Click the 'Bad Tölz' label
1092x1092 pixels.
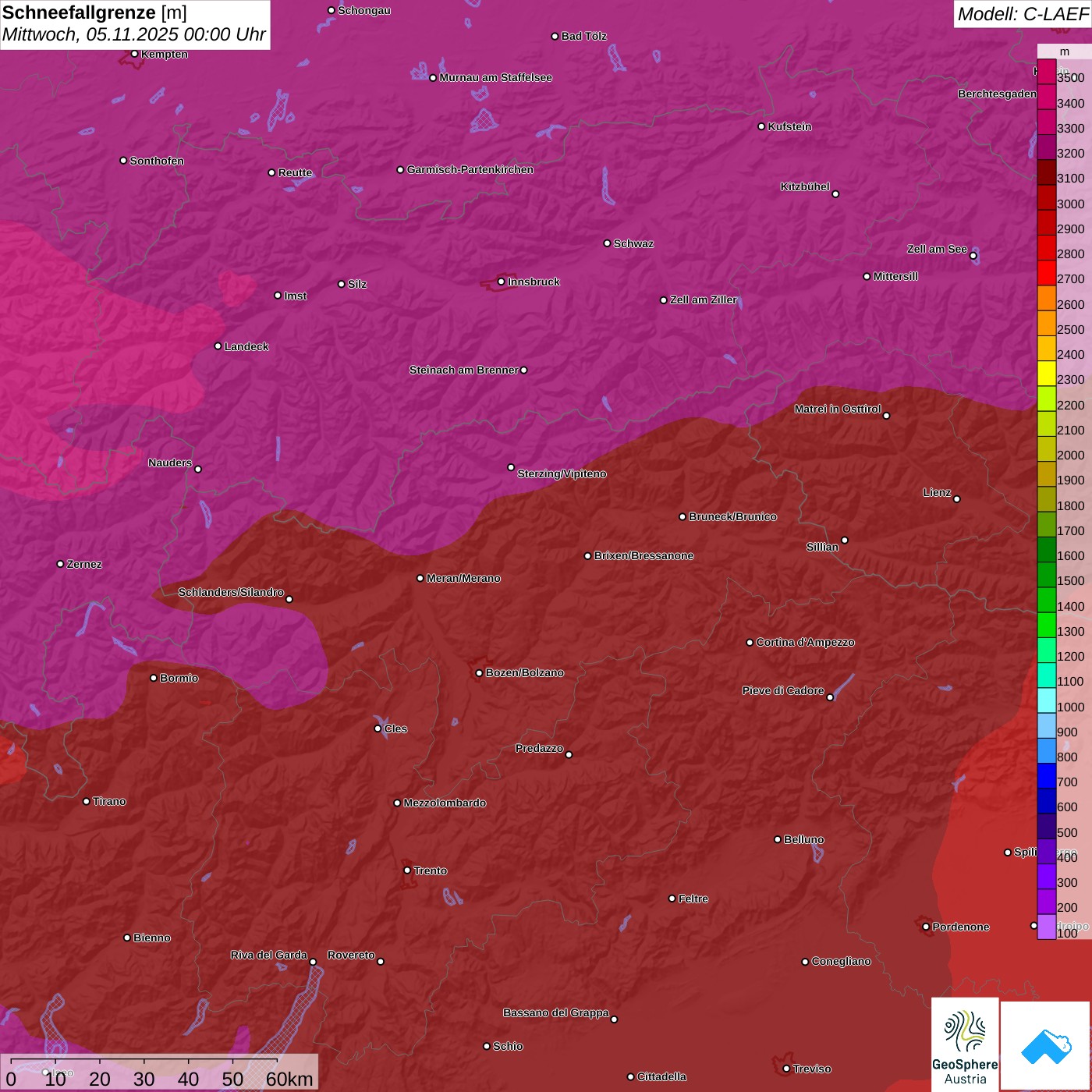point(584,36)
